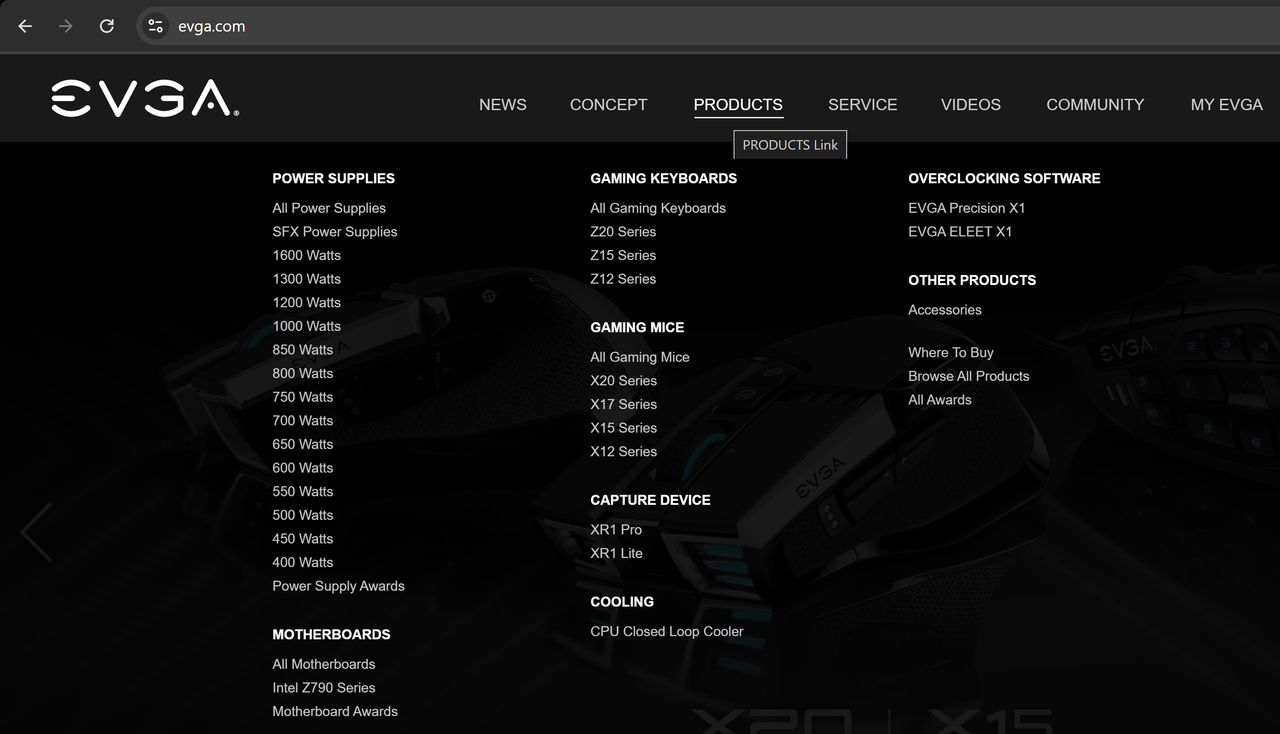View CPU Closed Loop Cooler
Viewport: 1280px width, 734px height.
(667, 632)
